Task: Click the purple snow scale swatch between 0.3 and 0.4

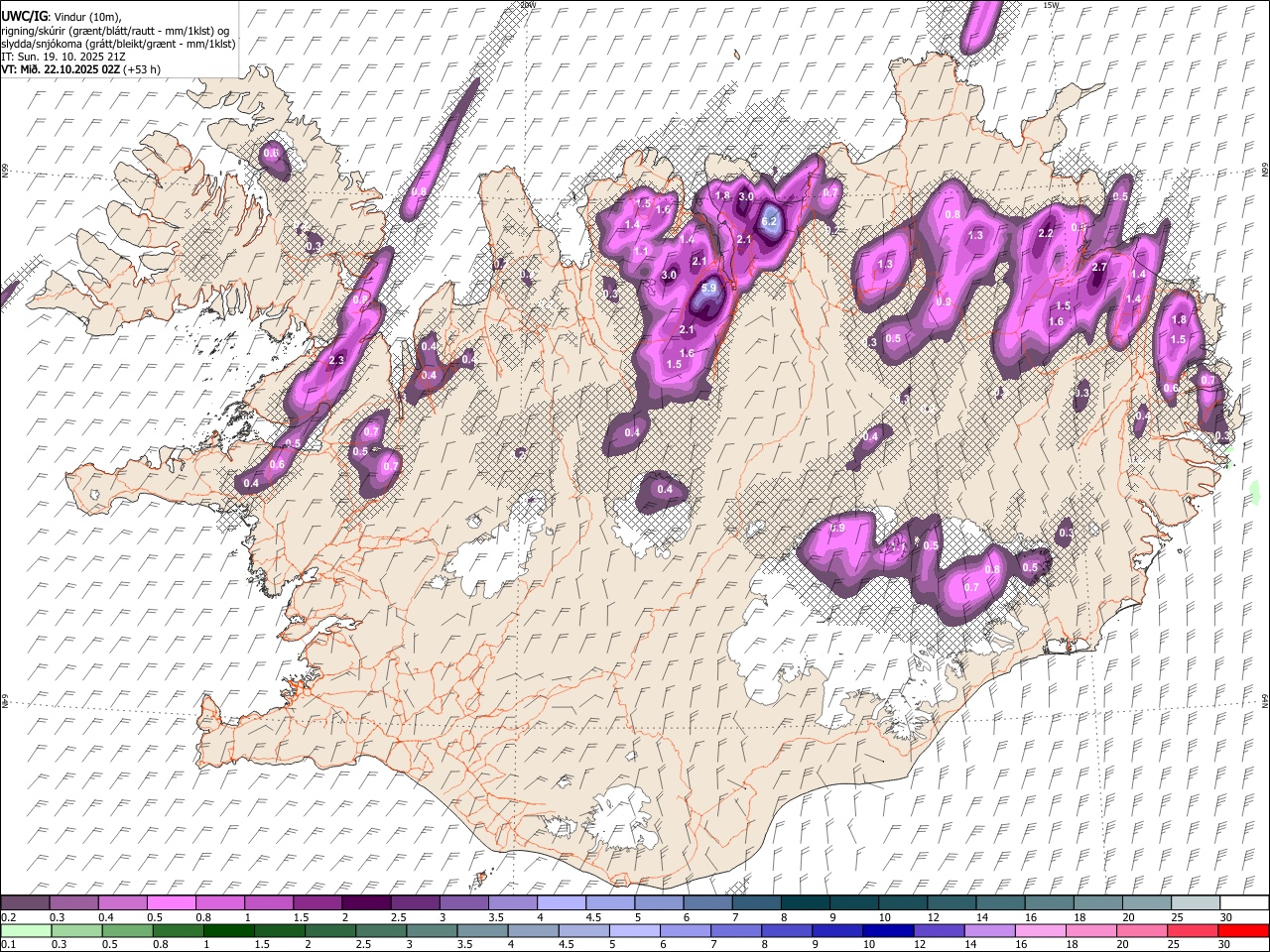Action: point(73,902)
